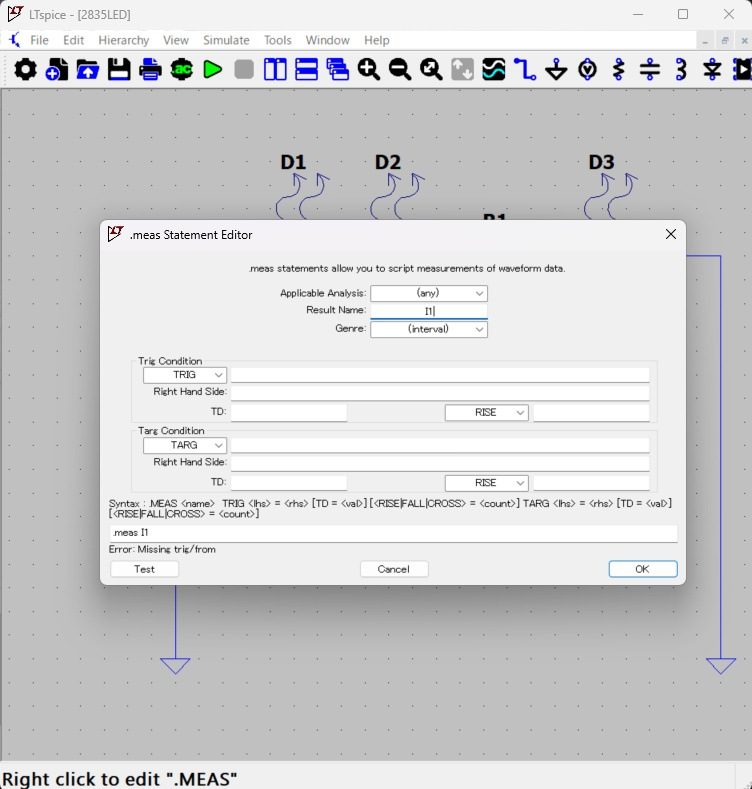The width and height of the screenshot is (752, 789).
Task: Run the simulation with the green play icon
Action: tap(212, 69)
